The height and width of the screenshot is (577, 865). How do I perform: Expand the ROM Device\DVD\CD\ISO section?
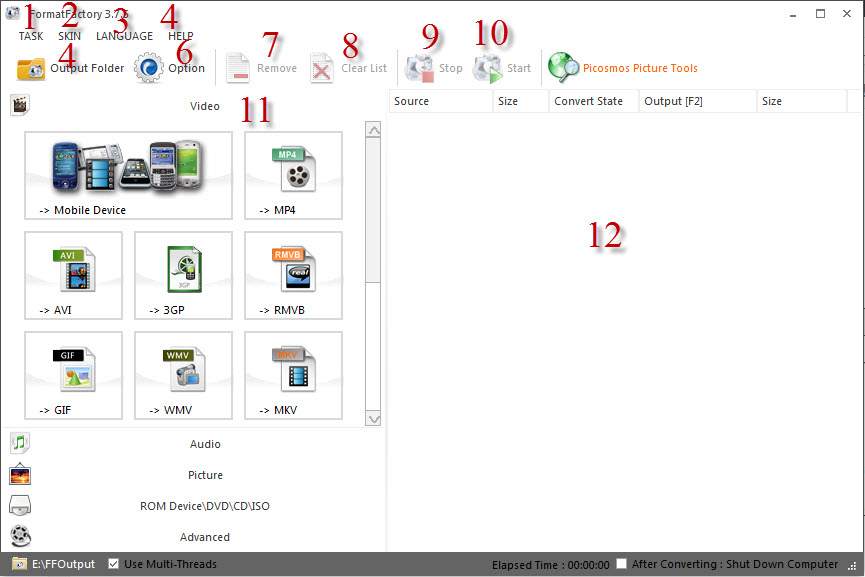[x=193, y=506]
